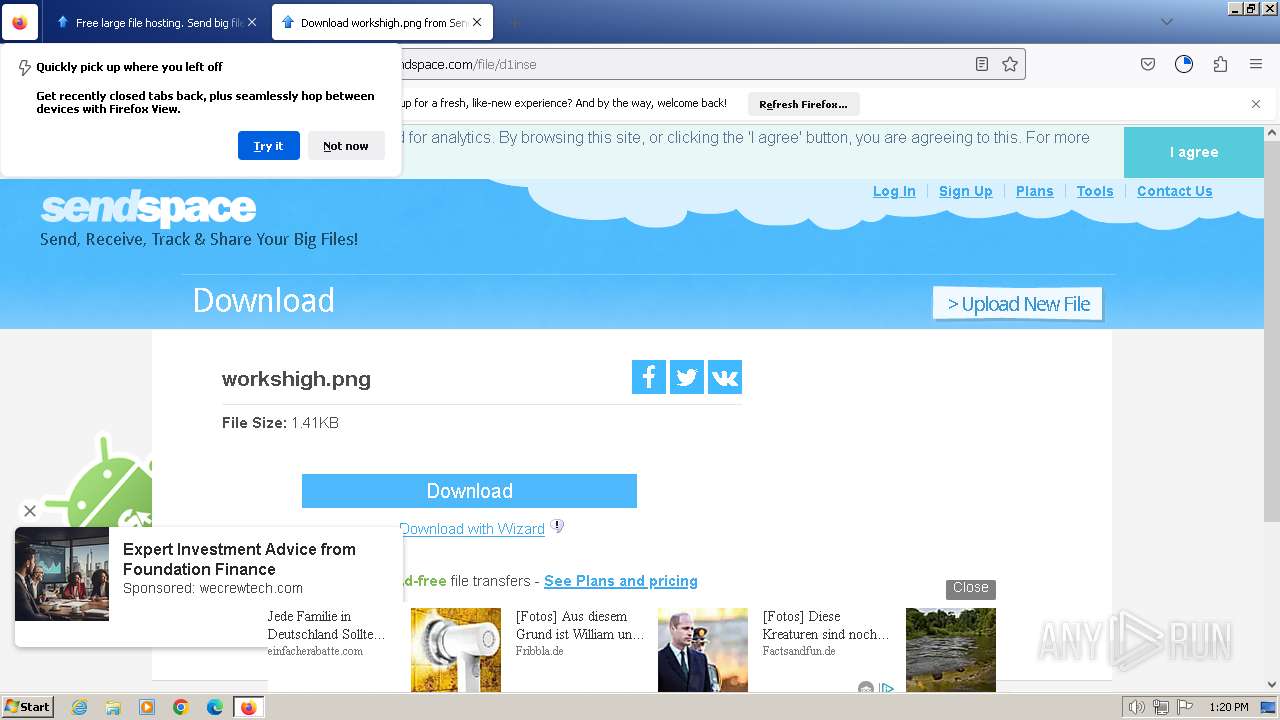Toggle reader view icon in address bar

(x=982, y=64)
